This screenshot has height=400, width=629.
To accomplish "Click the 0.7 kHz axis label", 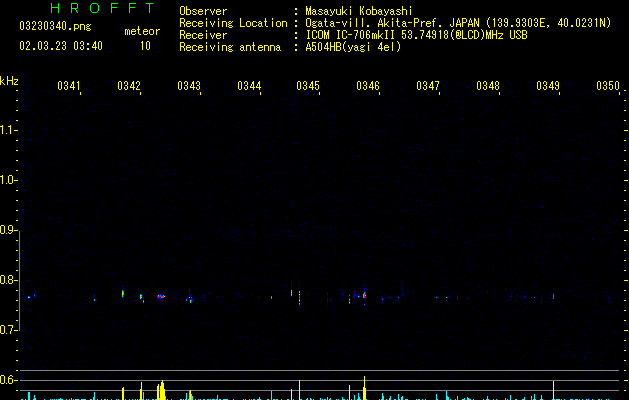I will tap(8, 330).
